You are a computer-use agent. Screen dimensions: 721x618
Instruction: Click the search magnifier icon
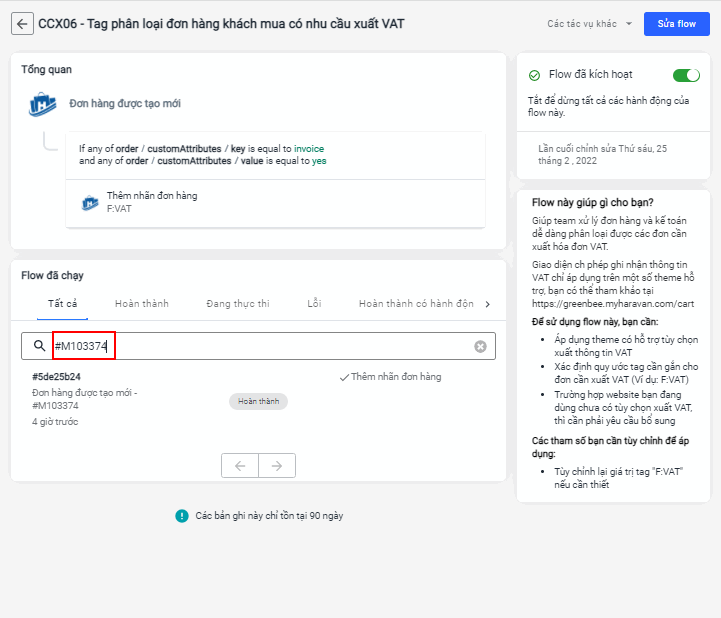pyautogui.click(x=39, y=346)
